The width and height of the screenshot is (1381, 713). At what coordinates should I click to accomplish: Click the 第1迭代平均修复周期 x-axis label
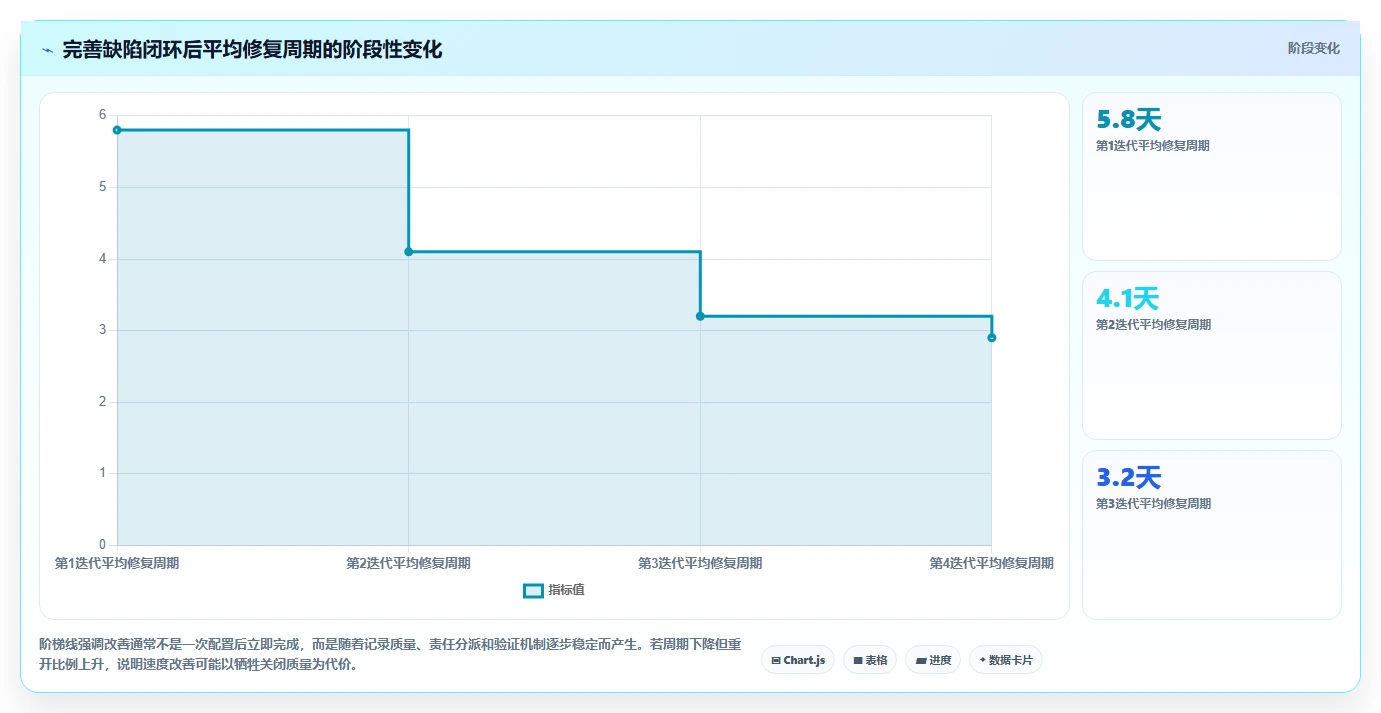(117, 563)
